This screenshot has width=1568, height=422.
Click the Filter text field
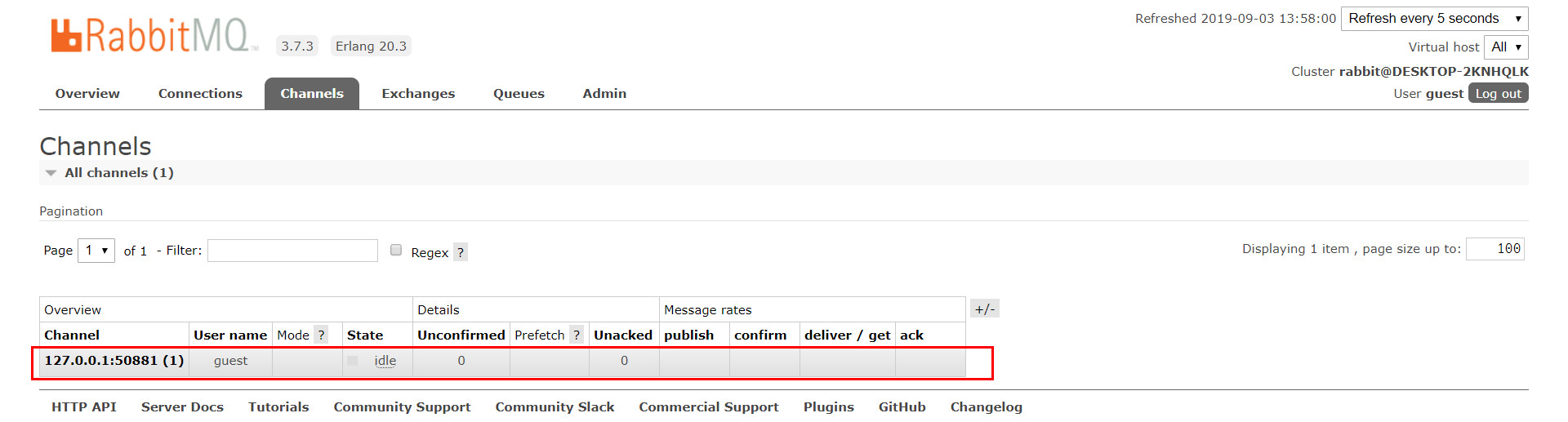click(292, 251)
